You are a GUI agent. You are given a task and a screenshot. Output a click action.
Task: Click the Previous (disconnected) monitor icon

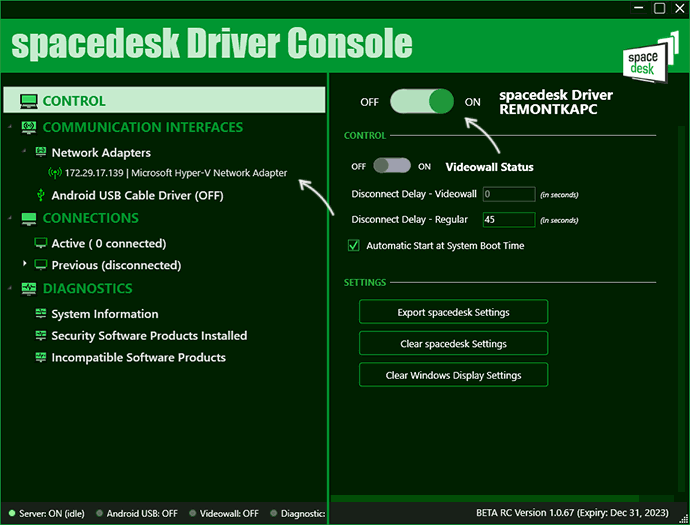click(x=40, y=264)
